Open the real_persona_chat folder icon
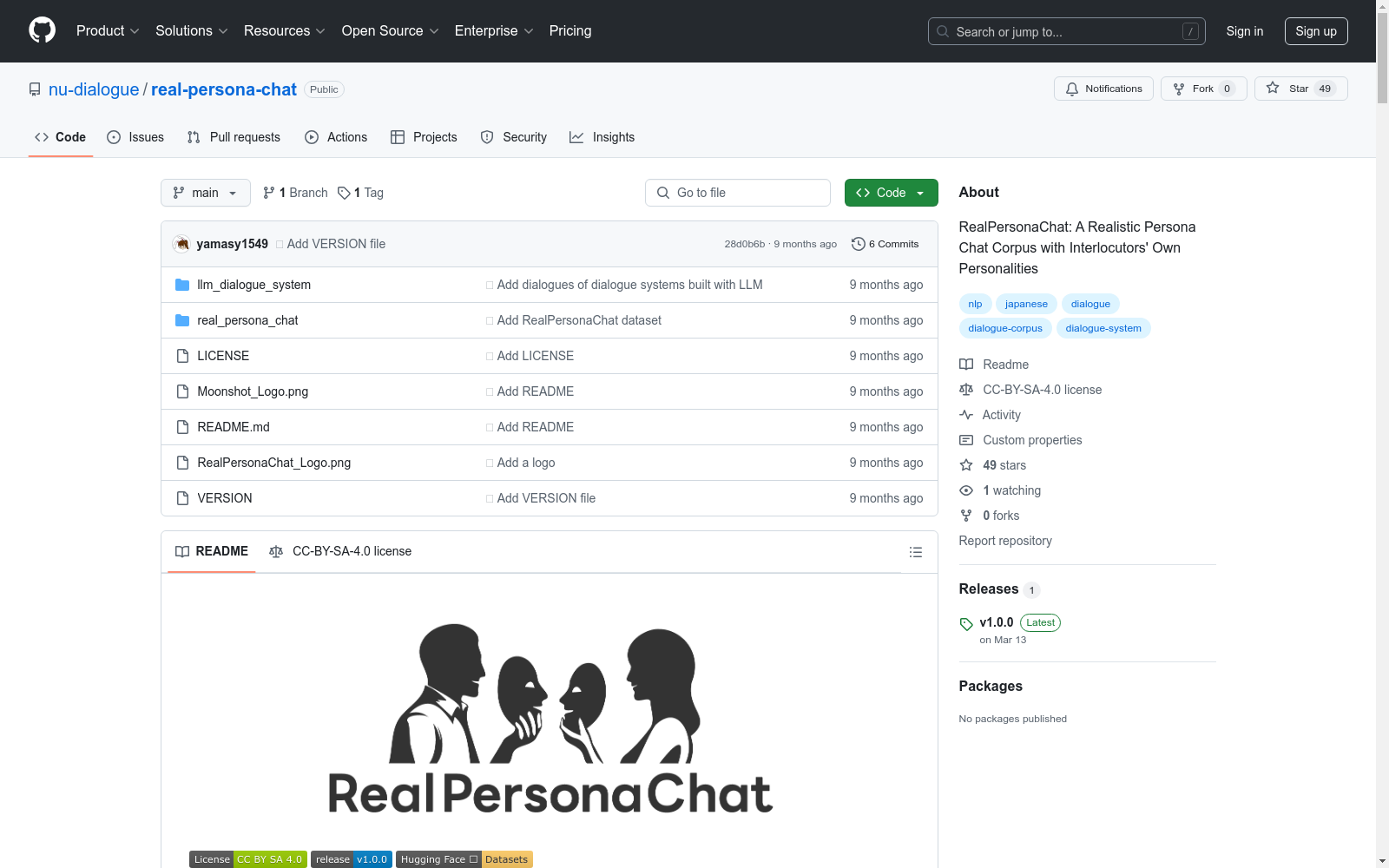The image size is (1389, 868). (182, 320)
